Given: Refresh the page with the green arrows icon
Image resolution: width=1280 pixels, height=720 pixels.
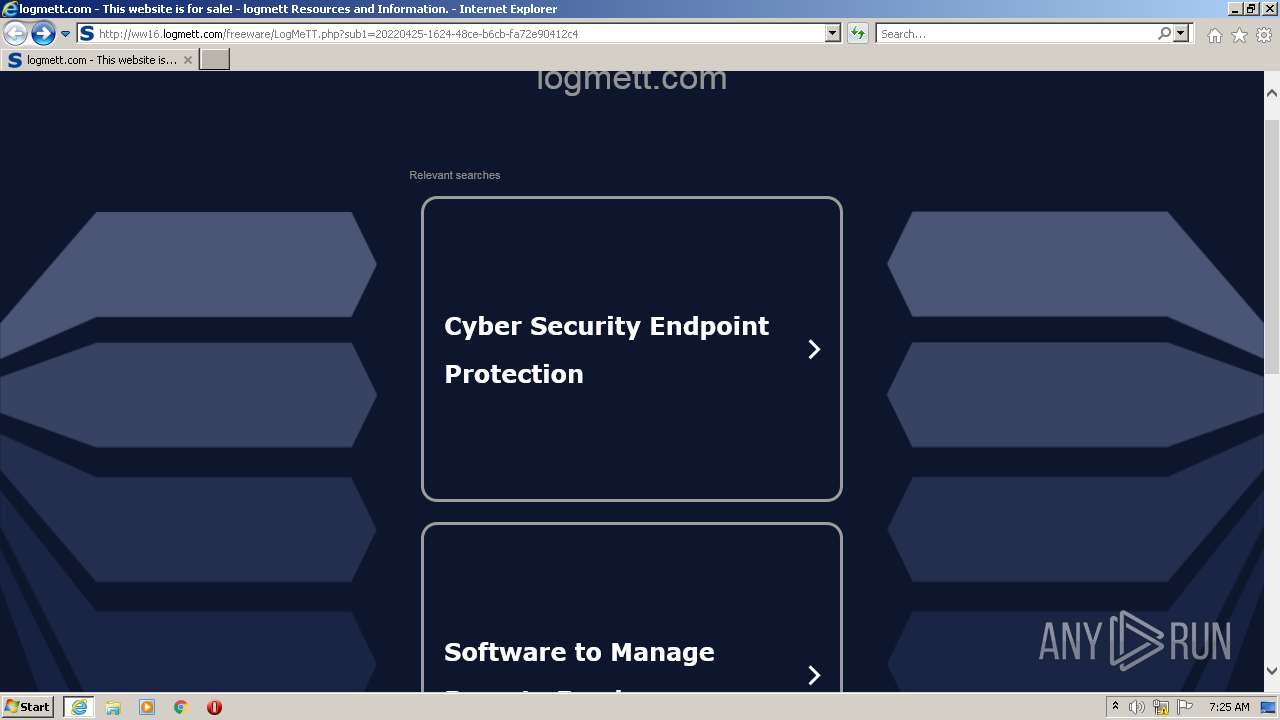Looking at the screenshot, I should [x=858, y=33].
